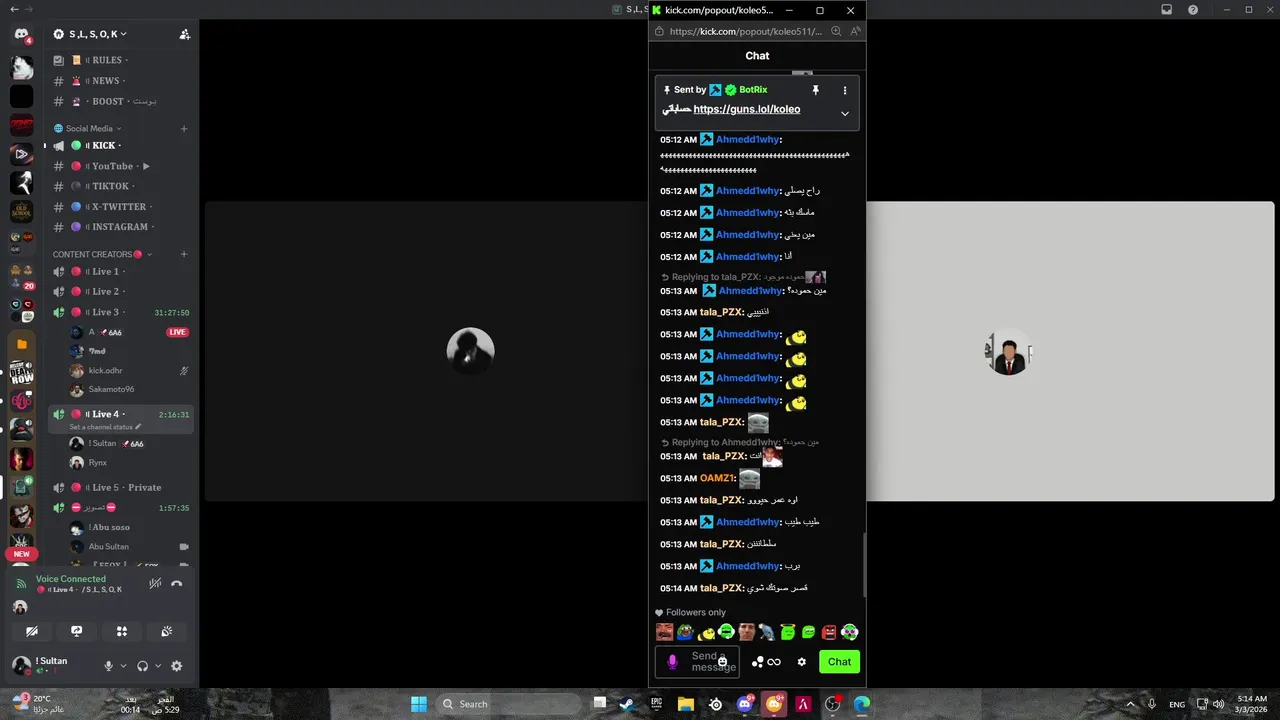This screenshot has height=720, width=1280.
Task: Turn on camera in Discord voice panel
Action: point(32,631)
